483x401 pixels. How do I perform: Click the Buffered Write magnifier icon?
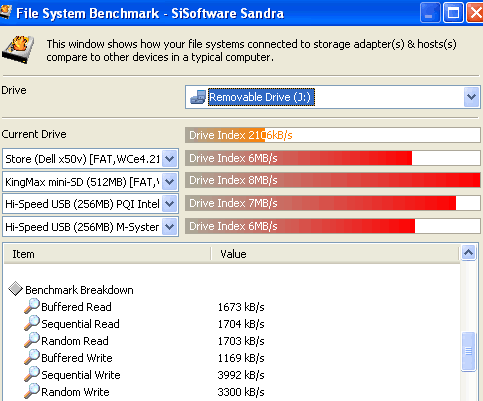tap(32, 357)
